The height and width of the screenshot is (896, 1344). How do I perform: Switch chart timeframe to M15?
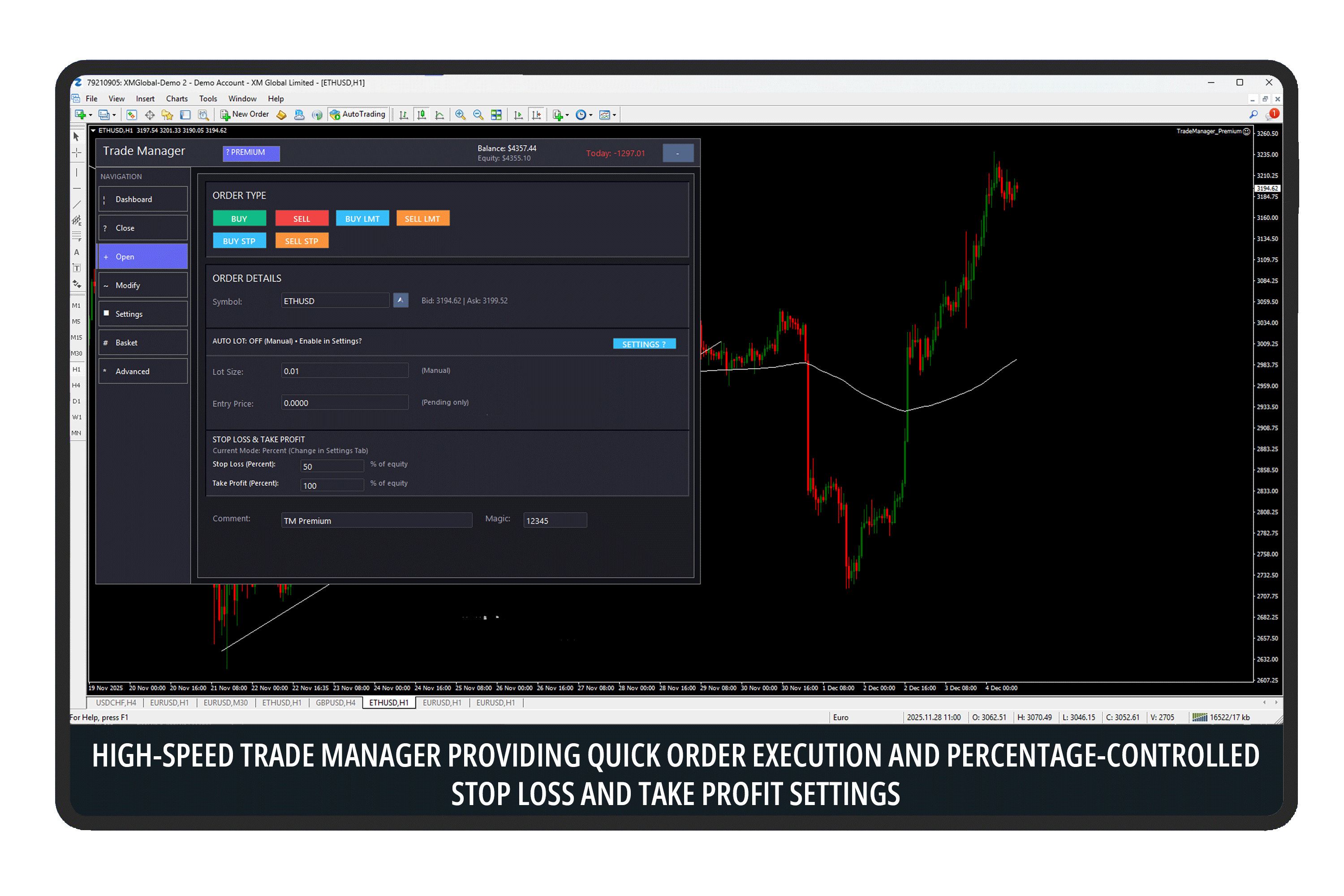tap(77, 338)
